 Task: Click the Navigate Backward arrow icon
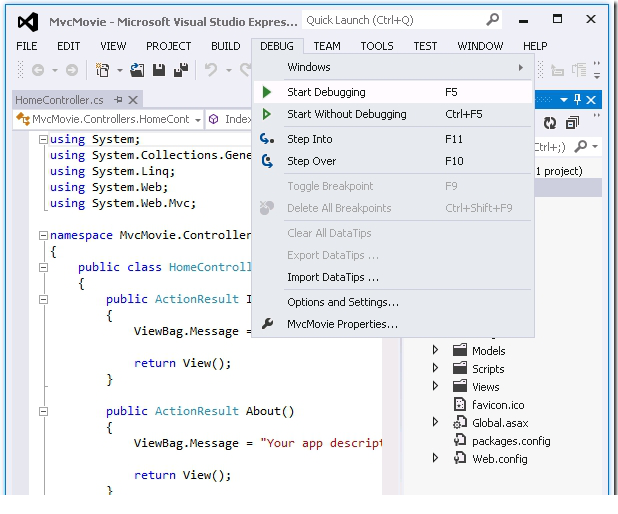[x=38, y=70]
